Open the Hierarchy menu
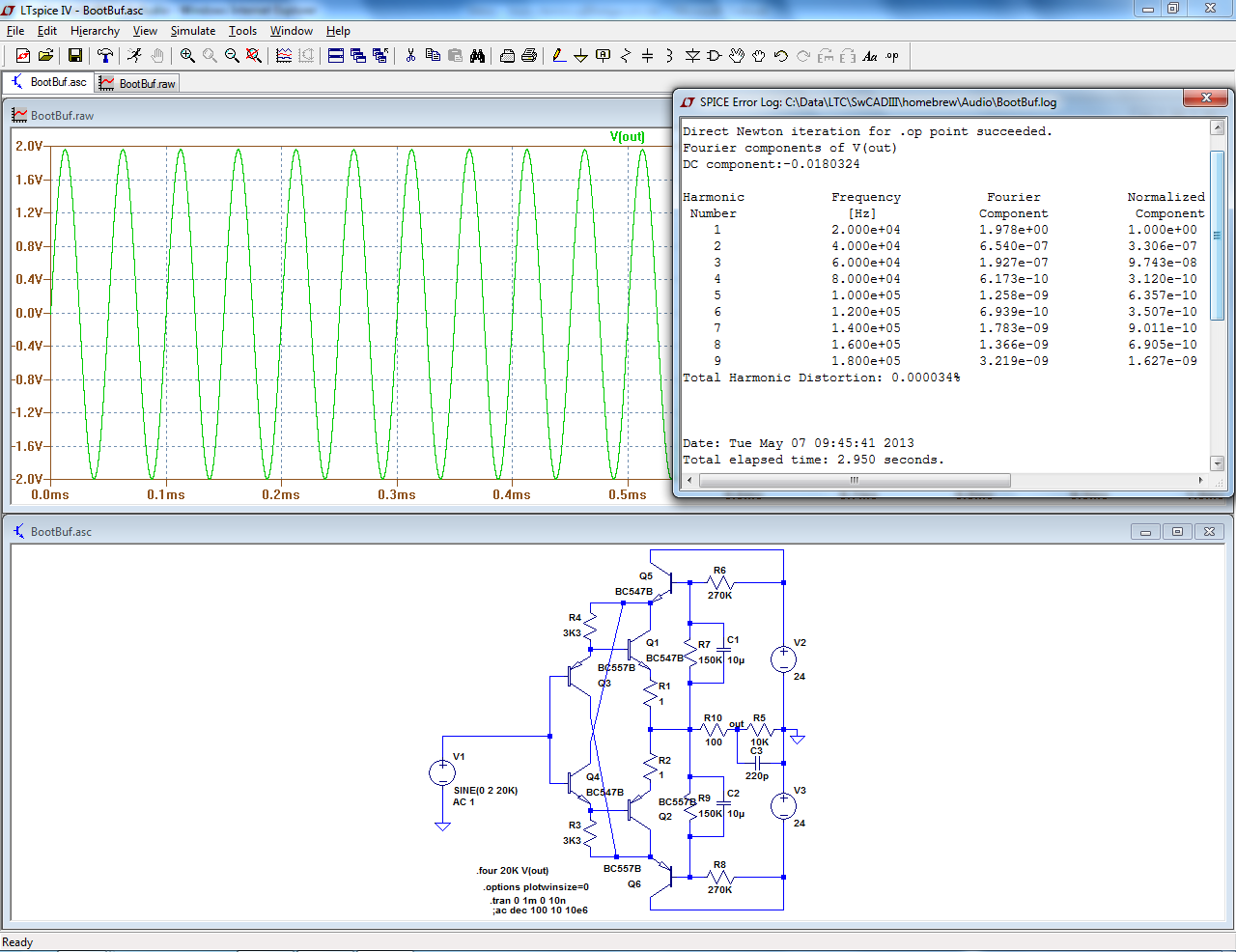Viewport: 1236px width, 952px height. point(95,31)
